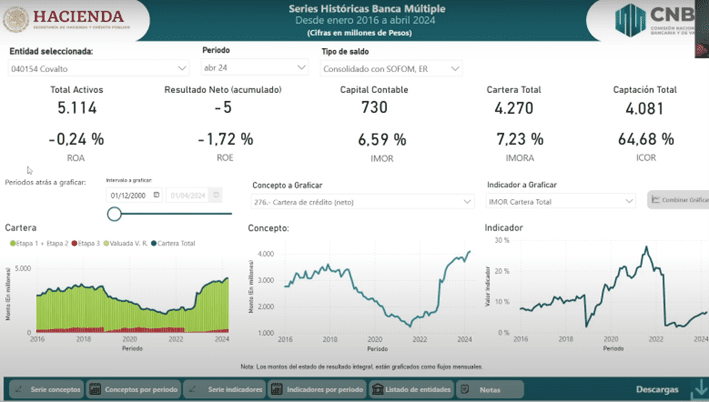Image resolution: width=709 pixels, height=402 pixels.
Task: Open calendar picker for start date 01/12/2000
Action: 156,196
